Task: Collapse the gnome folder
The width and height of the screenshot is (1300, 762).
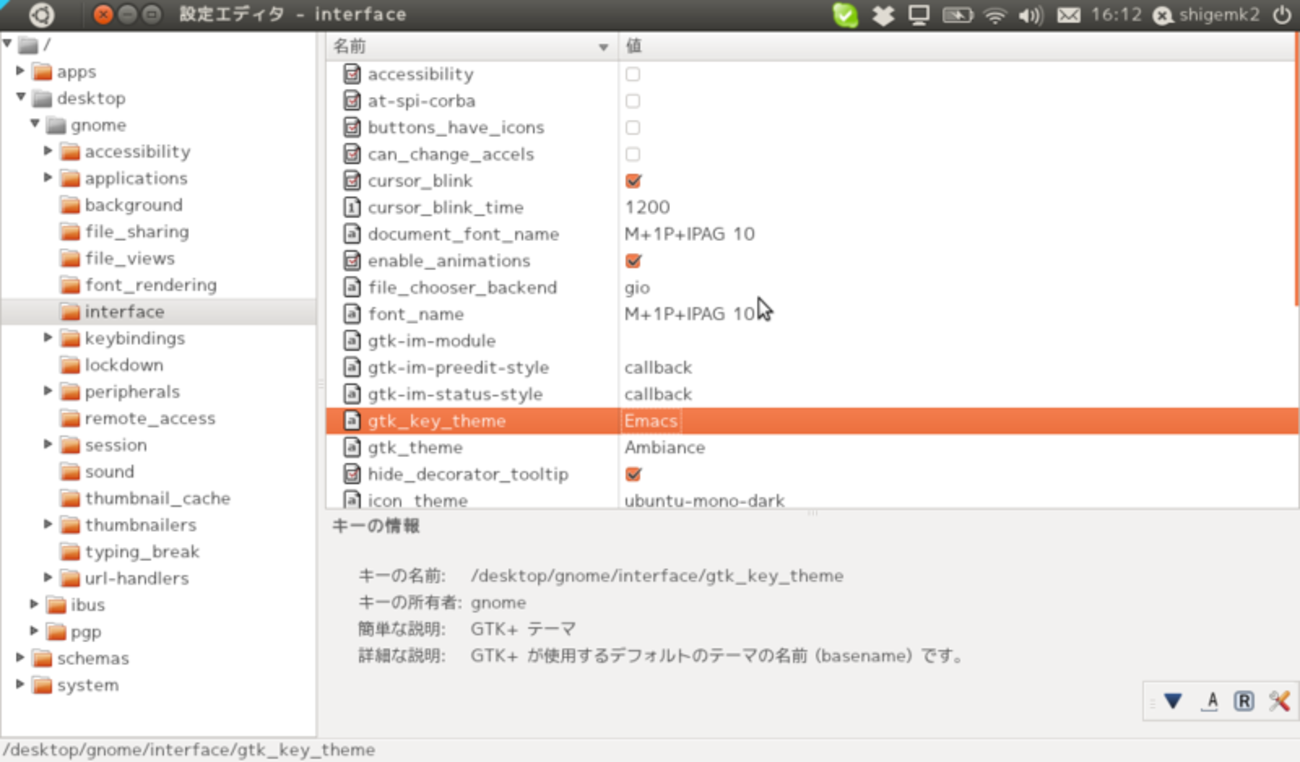Action: (35, 124)
